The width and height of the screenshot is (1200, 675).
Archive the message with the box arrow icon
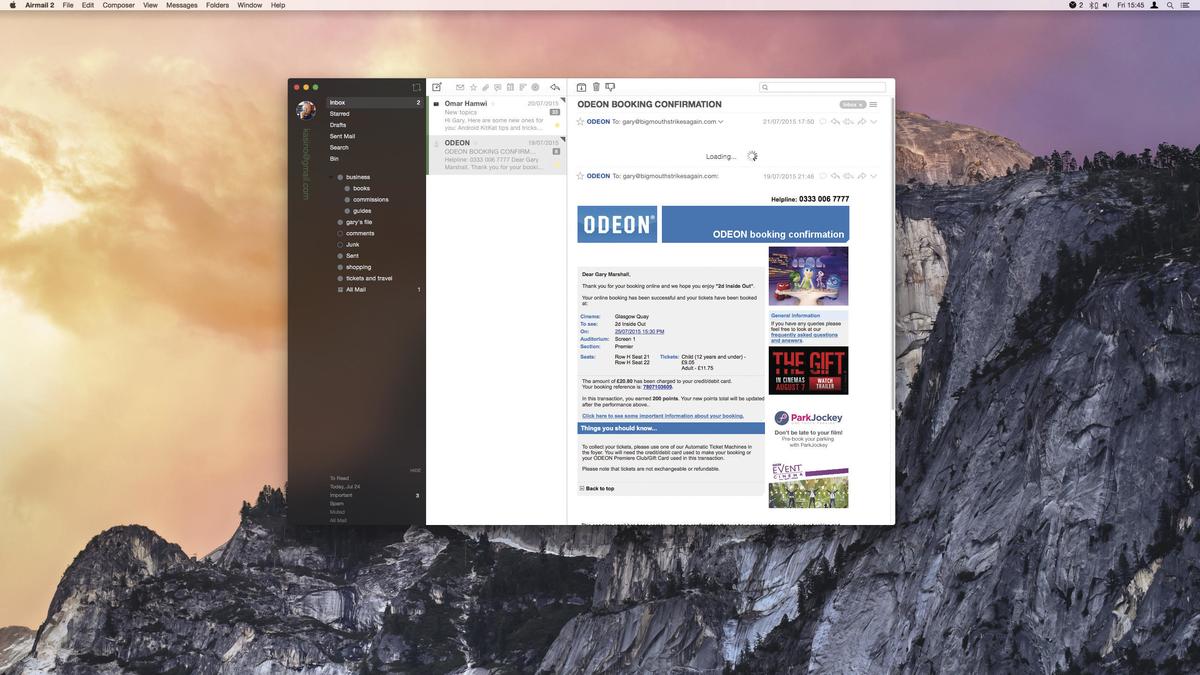click(581, 87)
